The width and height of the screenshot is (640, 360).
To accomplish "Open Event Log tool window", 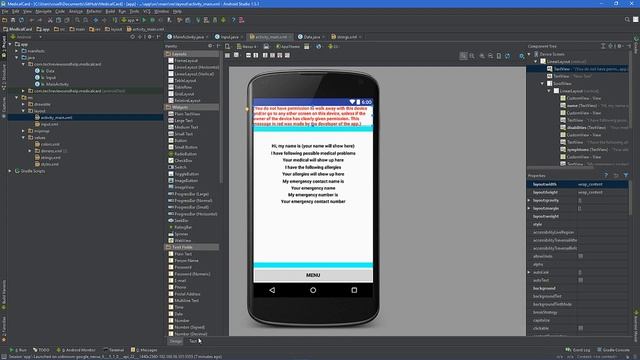I will [x=578, y=350].
